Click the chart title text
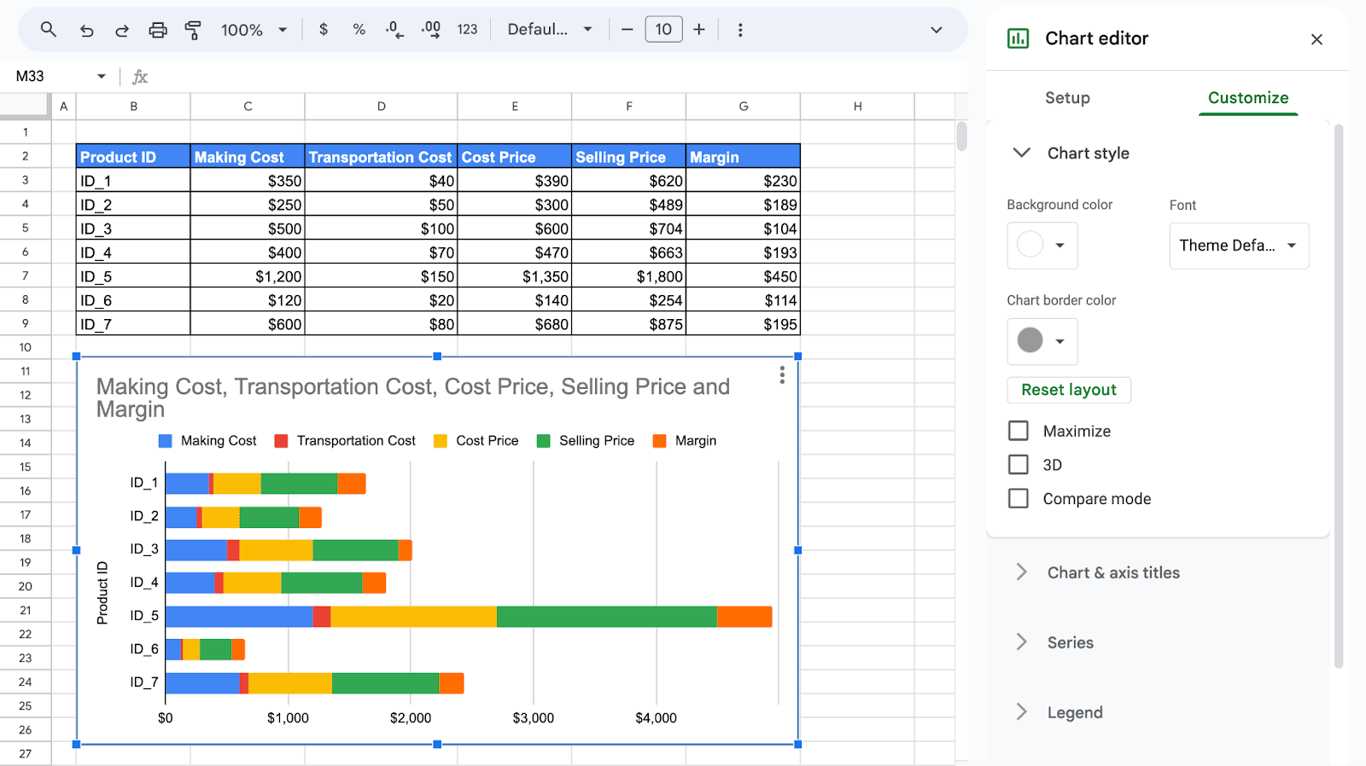1366x766 pixels. point(413,398)
